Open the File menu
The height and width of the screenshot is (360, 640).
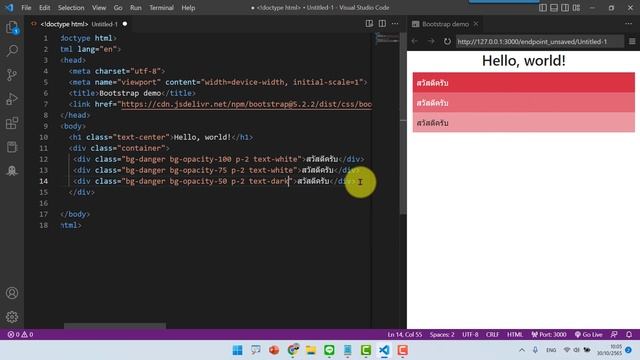[26, 7]
